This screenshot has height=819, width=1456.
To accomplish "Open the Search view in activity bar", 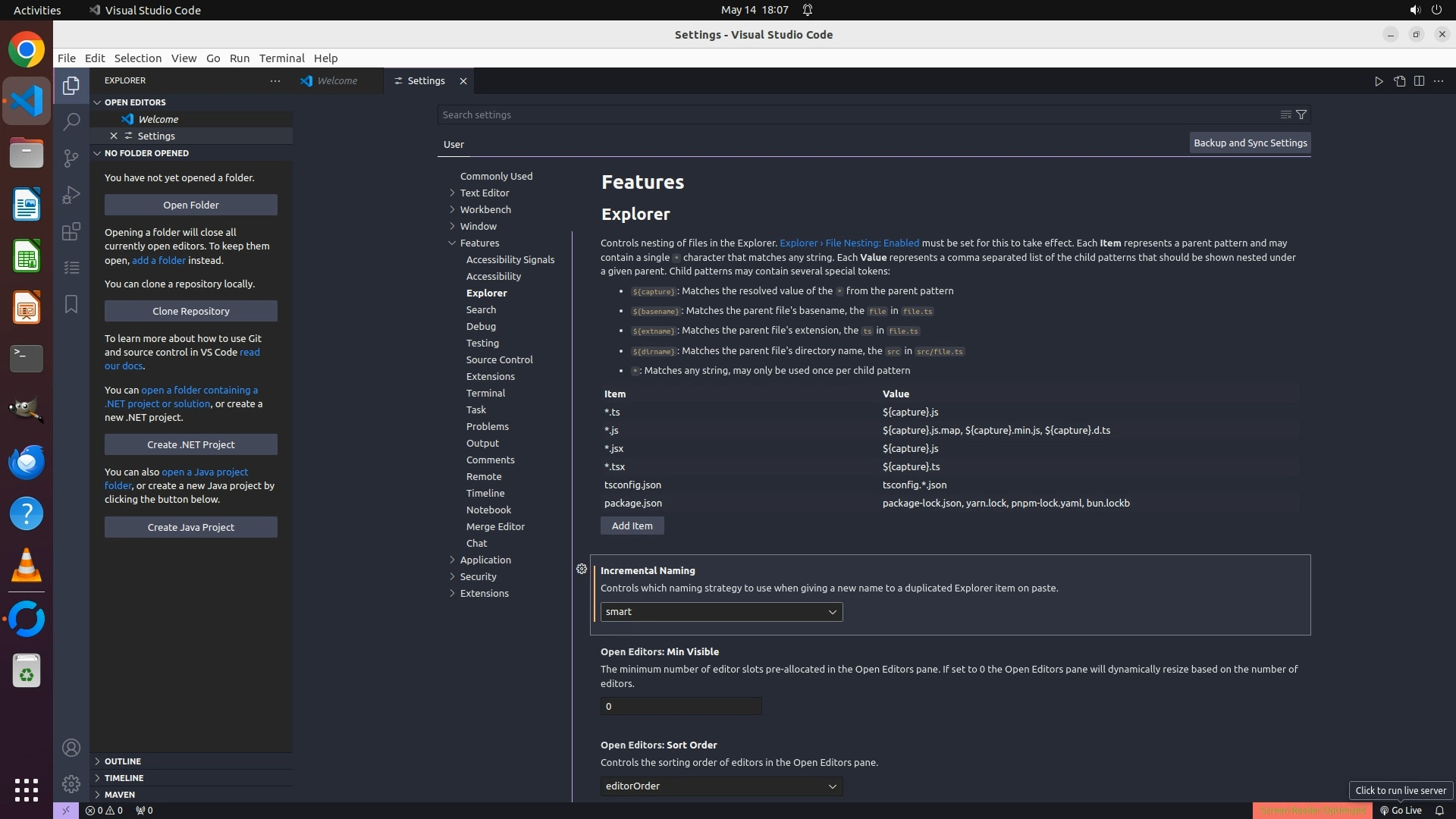I will 71,121.
